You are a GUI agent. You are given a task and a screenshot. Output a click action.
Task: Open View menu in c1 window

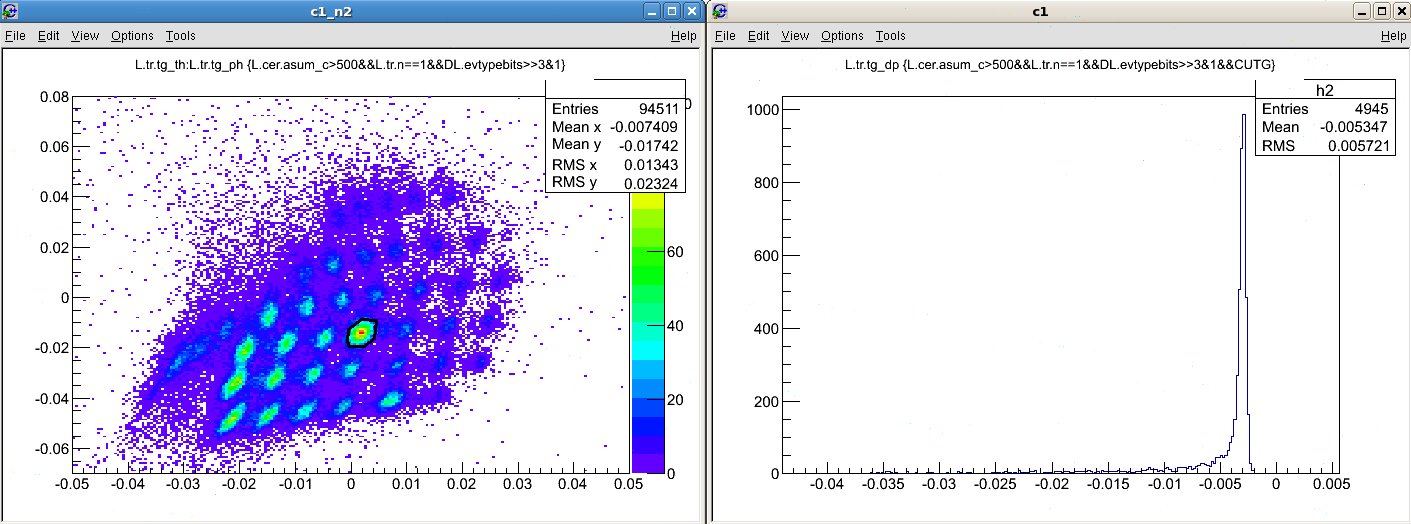(796, 35)
